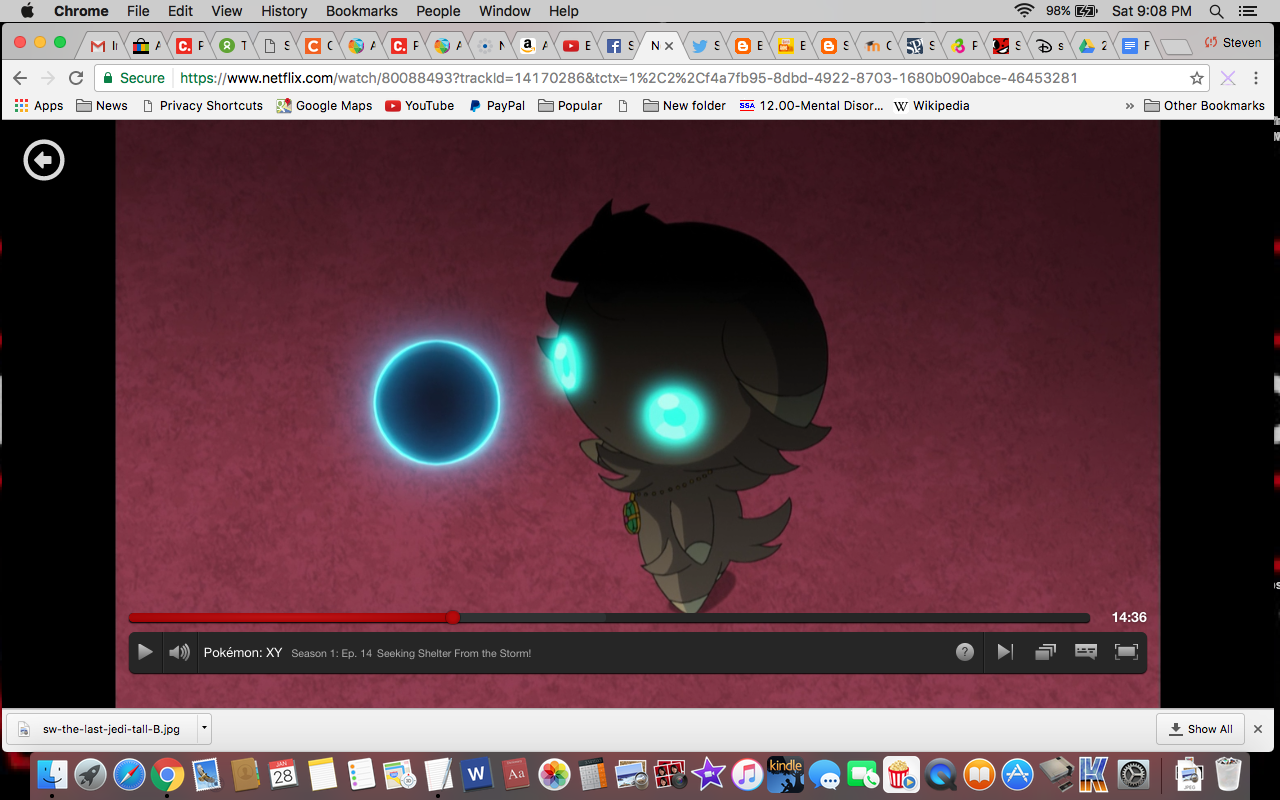This screenshot has width=1280, height=800.
Task: Open a new Chrome tab
Action: click(1176, 46)
